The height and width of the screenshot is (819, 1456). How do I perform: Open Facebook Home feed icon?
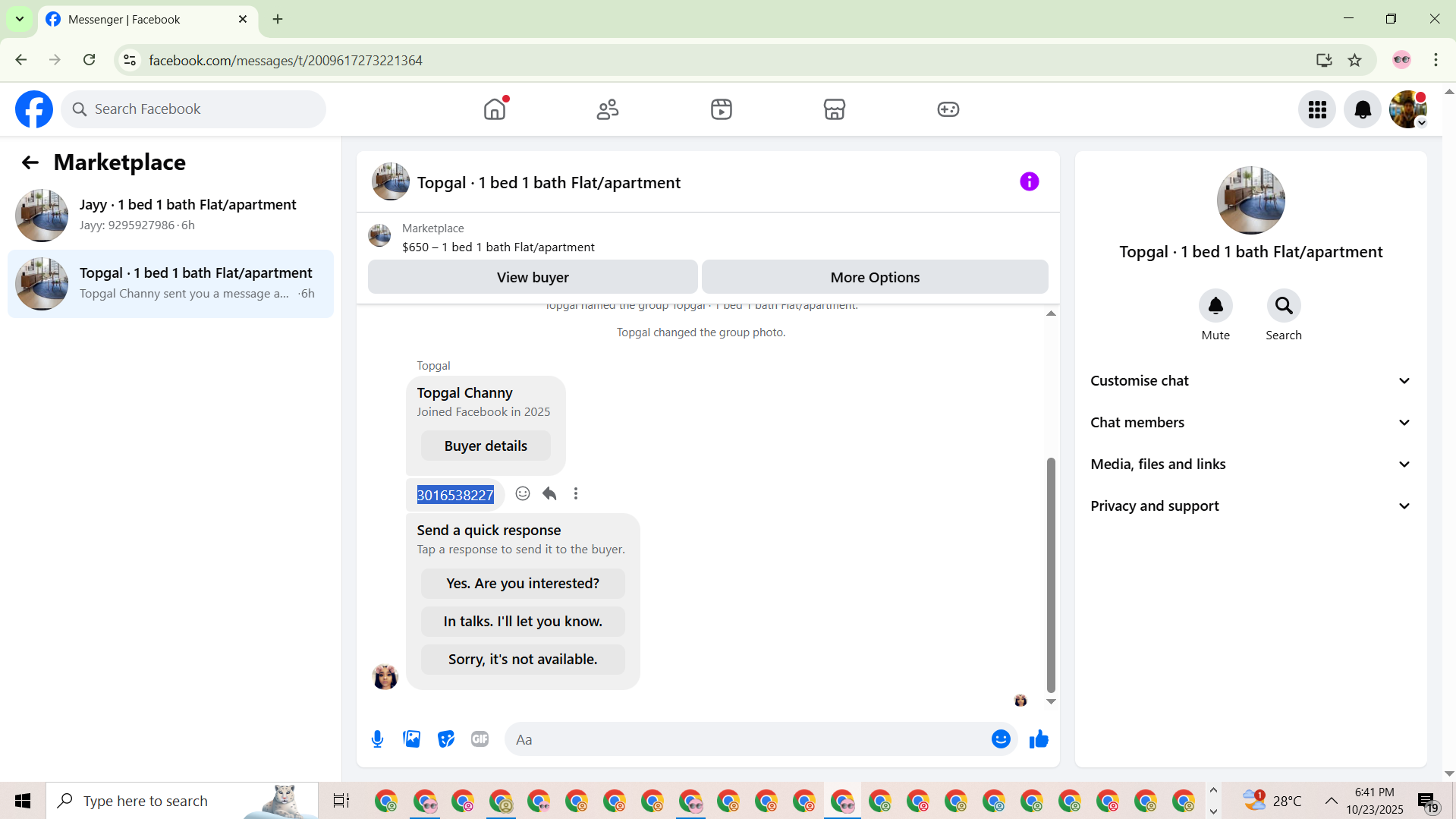point(495,109)
